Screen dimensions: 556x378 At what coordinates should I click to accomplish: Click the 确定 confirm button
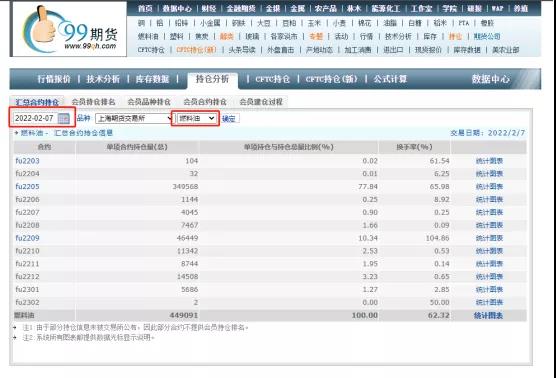[229, 119]
